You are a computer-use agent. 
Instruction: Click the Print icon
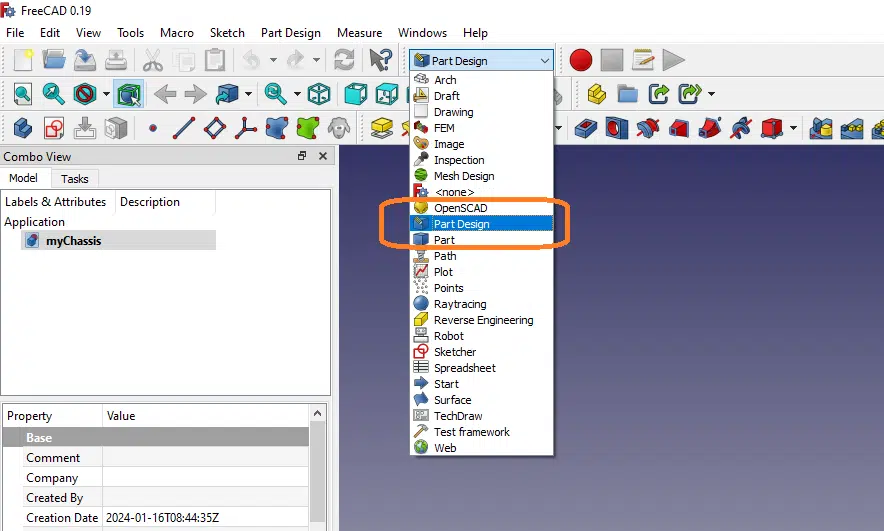pyautogui.click(x=116, y=60)
